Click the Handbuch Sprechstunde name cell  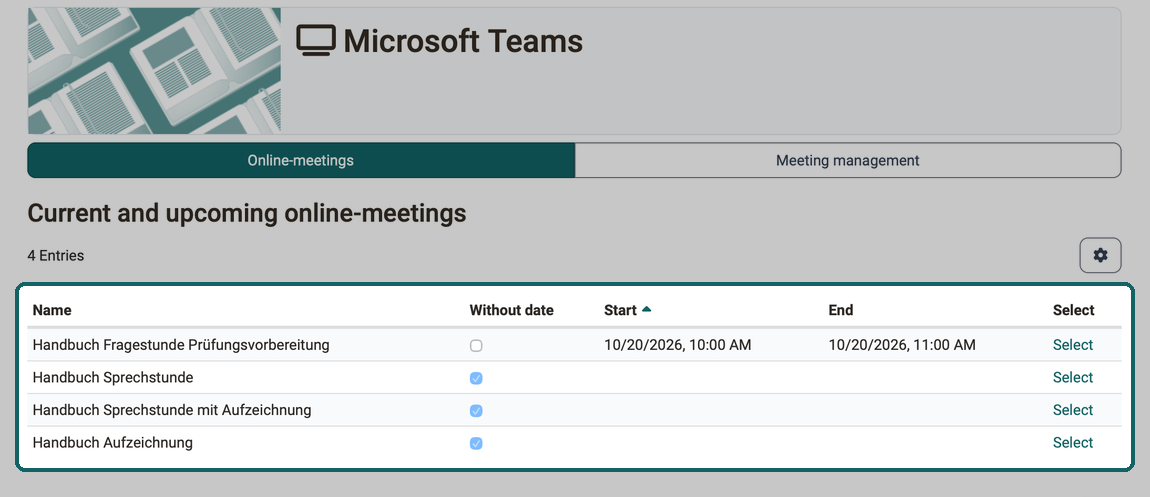coord(113,378)
